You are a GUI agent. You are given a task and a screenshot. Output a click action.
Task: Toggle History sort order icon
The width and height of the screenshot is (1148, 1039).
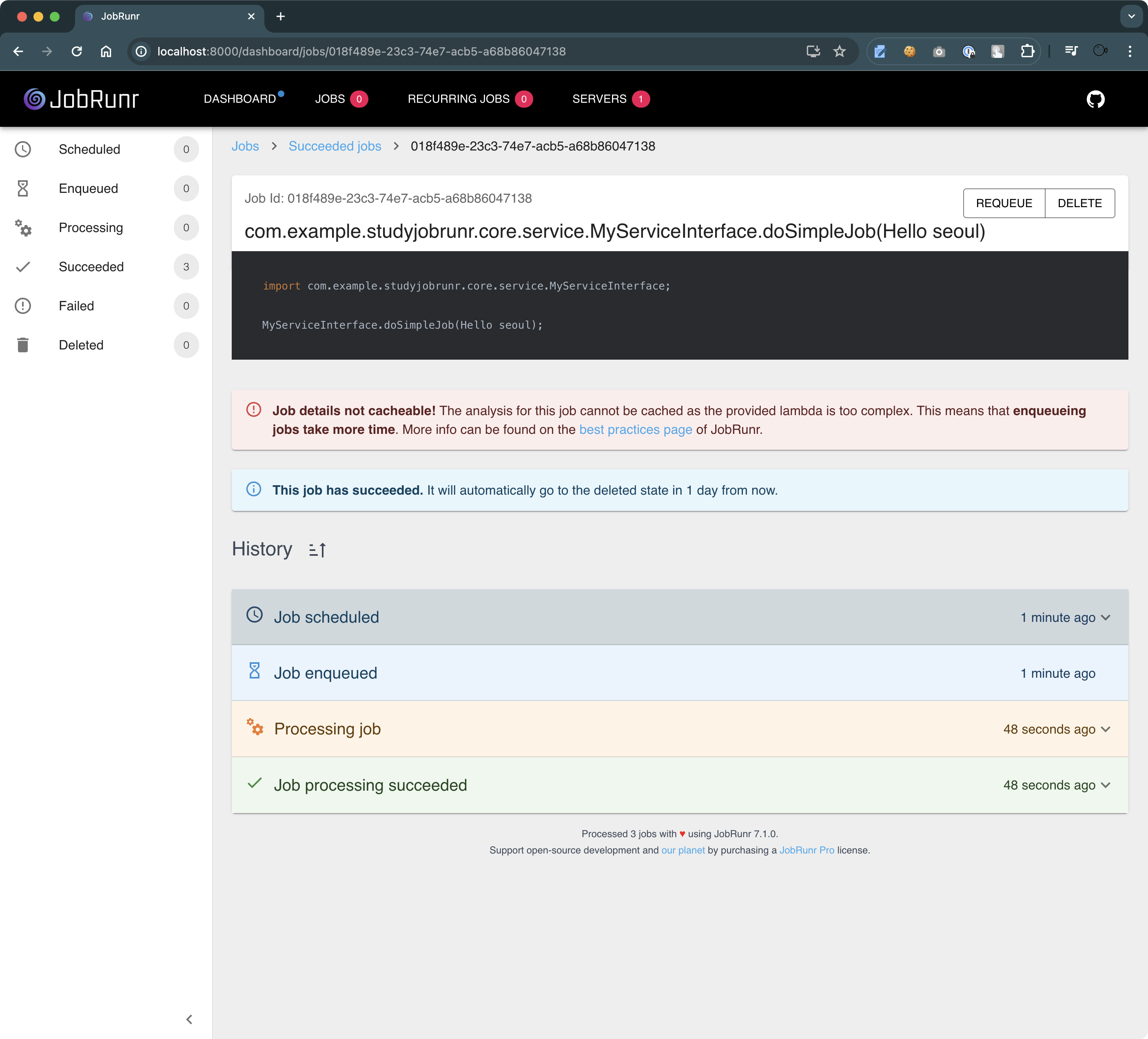(x=317, y=549)
